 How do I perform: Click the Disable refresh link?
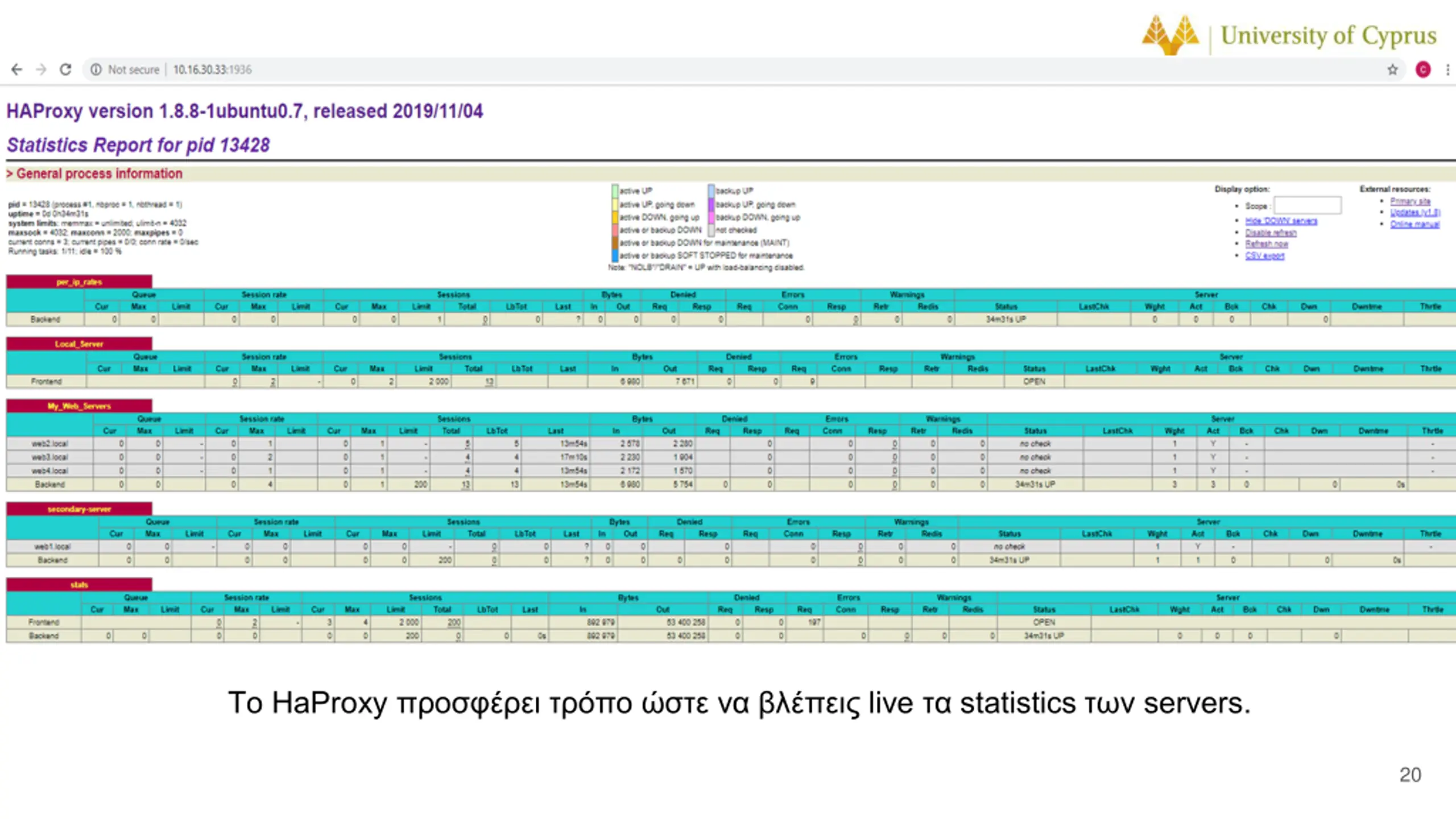(1271, 233)
